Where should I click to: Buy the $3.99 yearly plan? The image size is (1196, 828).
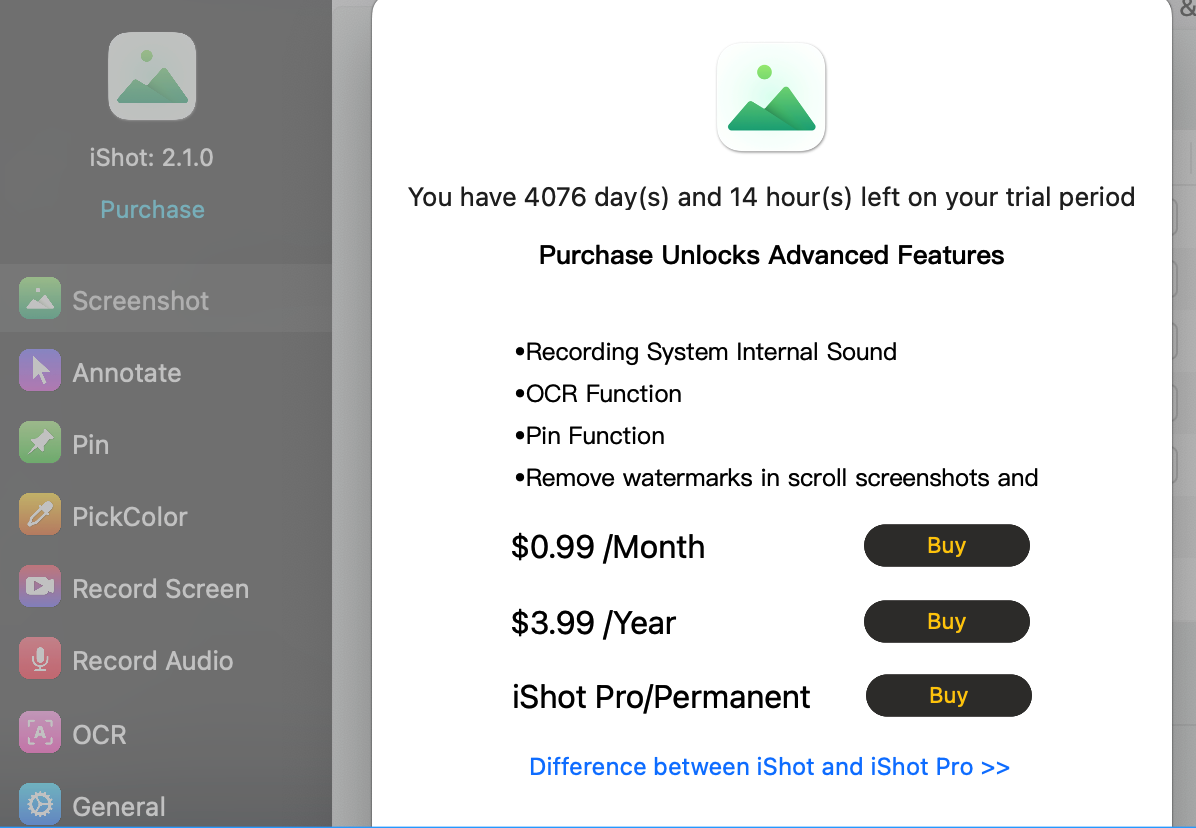(x=946, y=621)
